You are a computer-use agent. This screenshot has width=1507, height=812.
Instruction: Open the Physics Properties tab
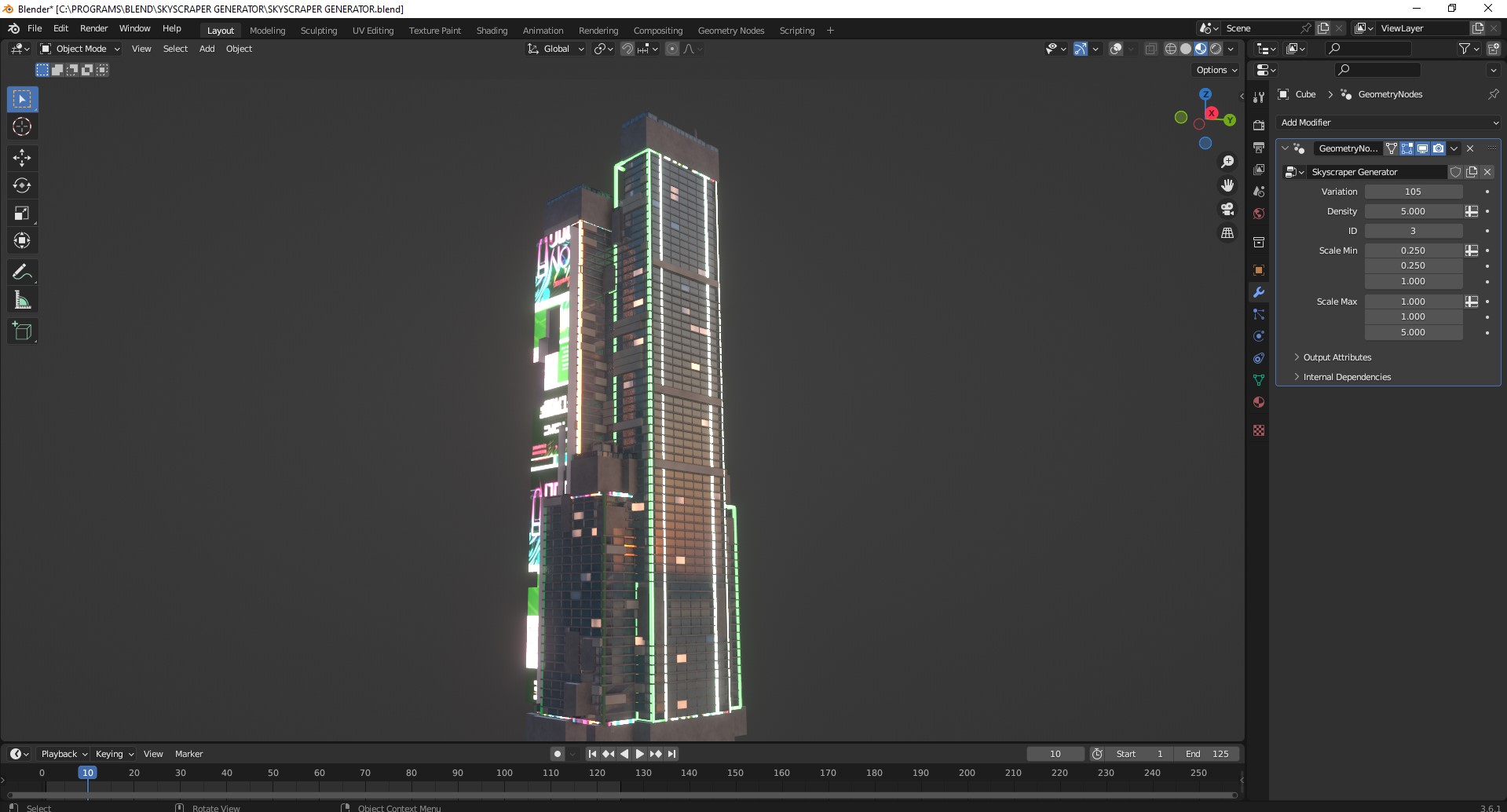click(1258, 335)
